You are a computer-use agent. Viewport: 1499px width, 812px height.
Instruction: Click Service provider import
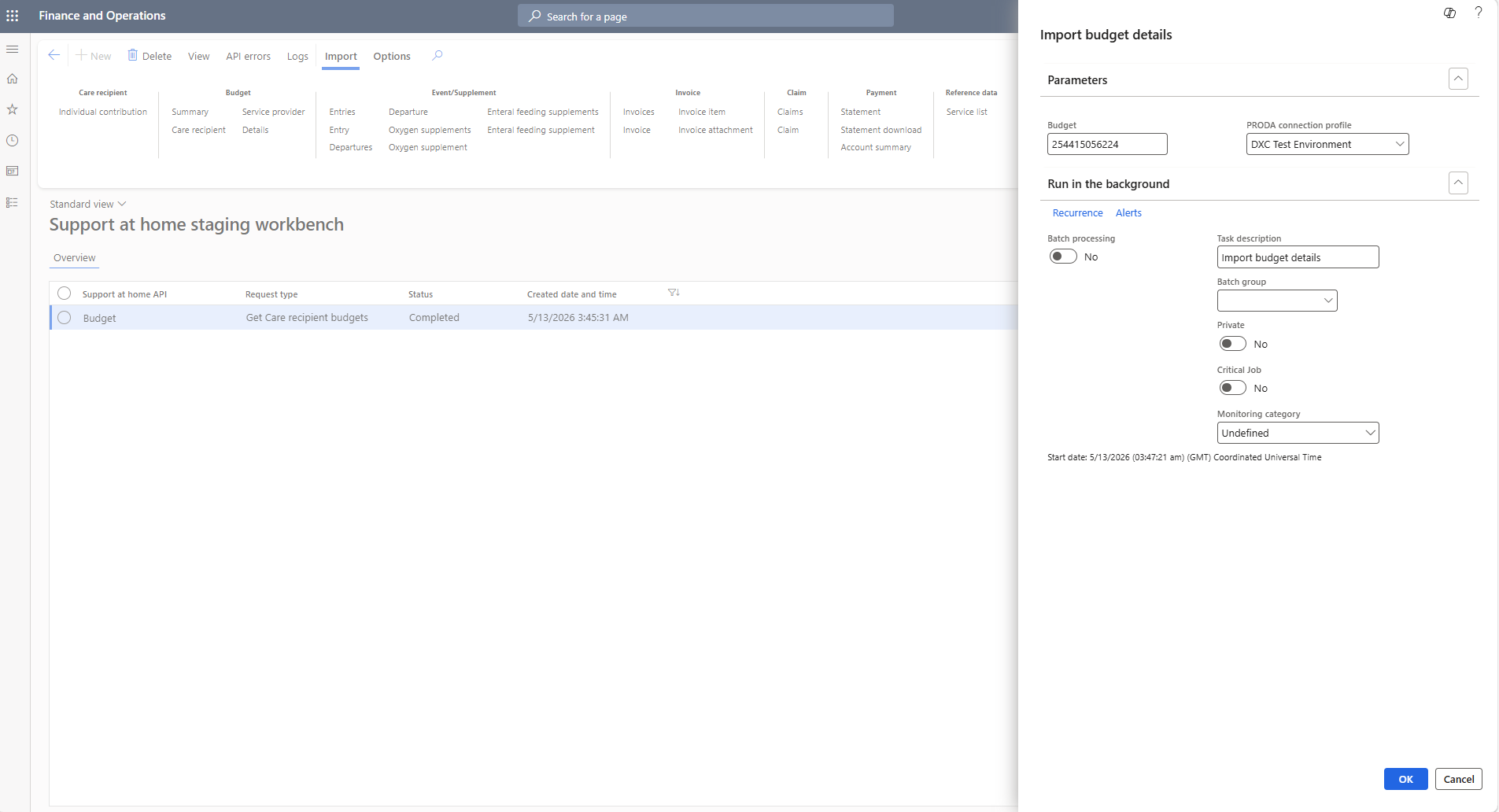(x=273, y=112)
